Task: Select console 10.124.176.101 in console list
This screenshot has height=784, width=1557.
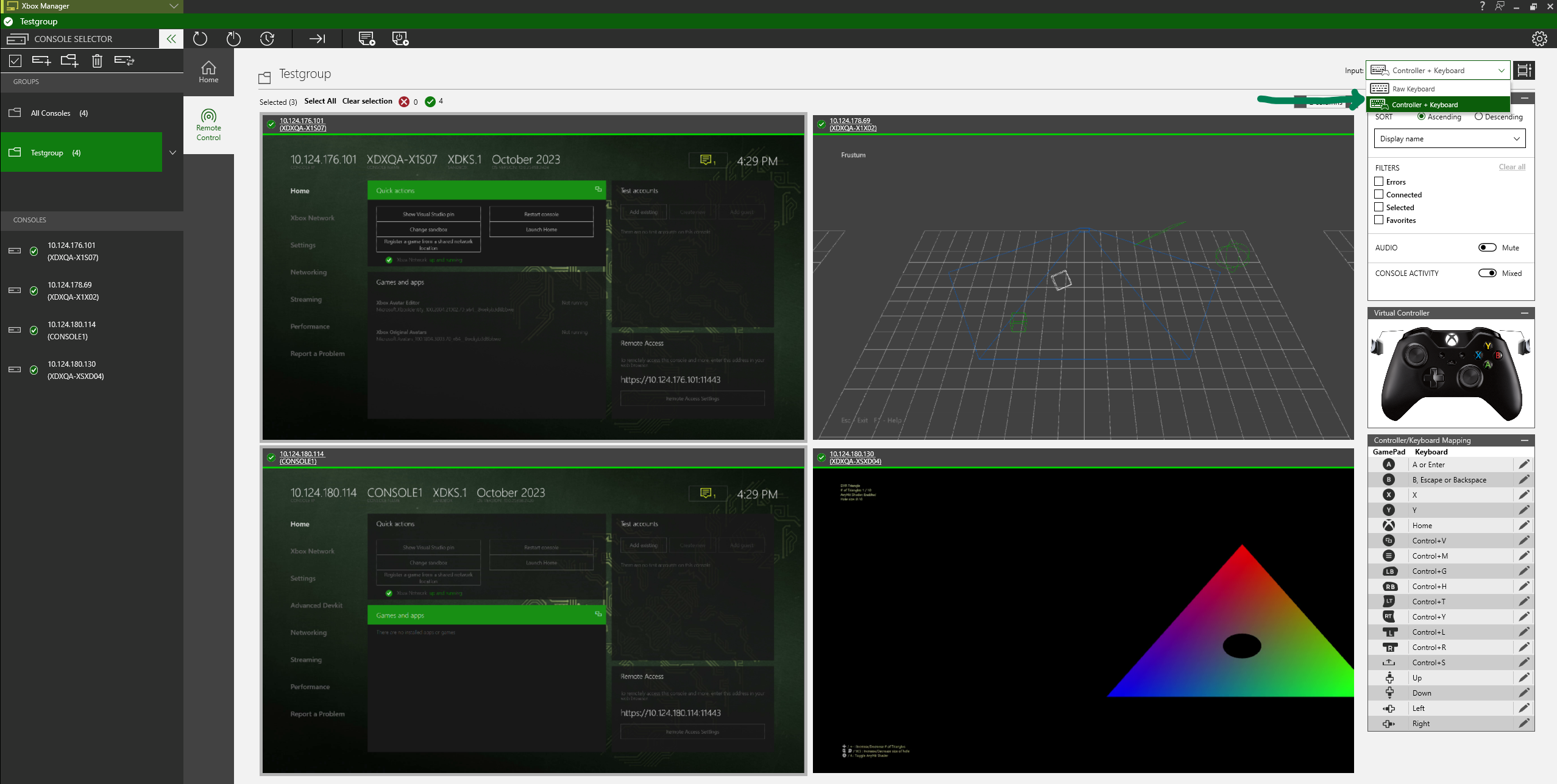Action: coord(91,251)
